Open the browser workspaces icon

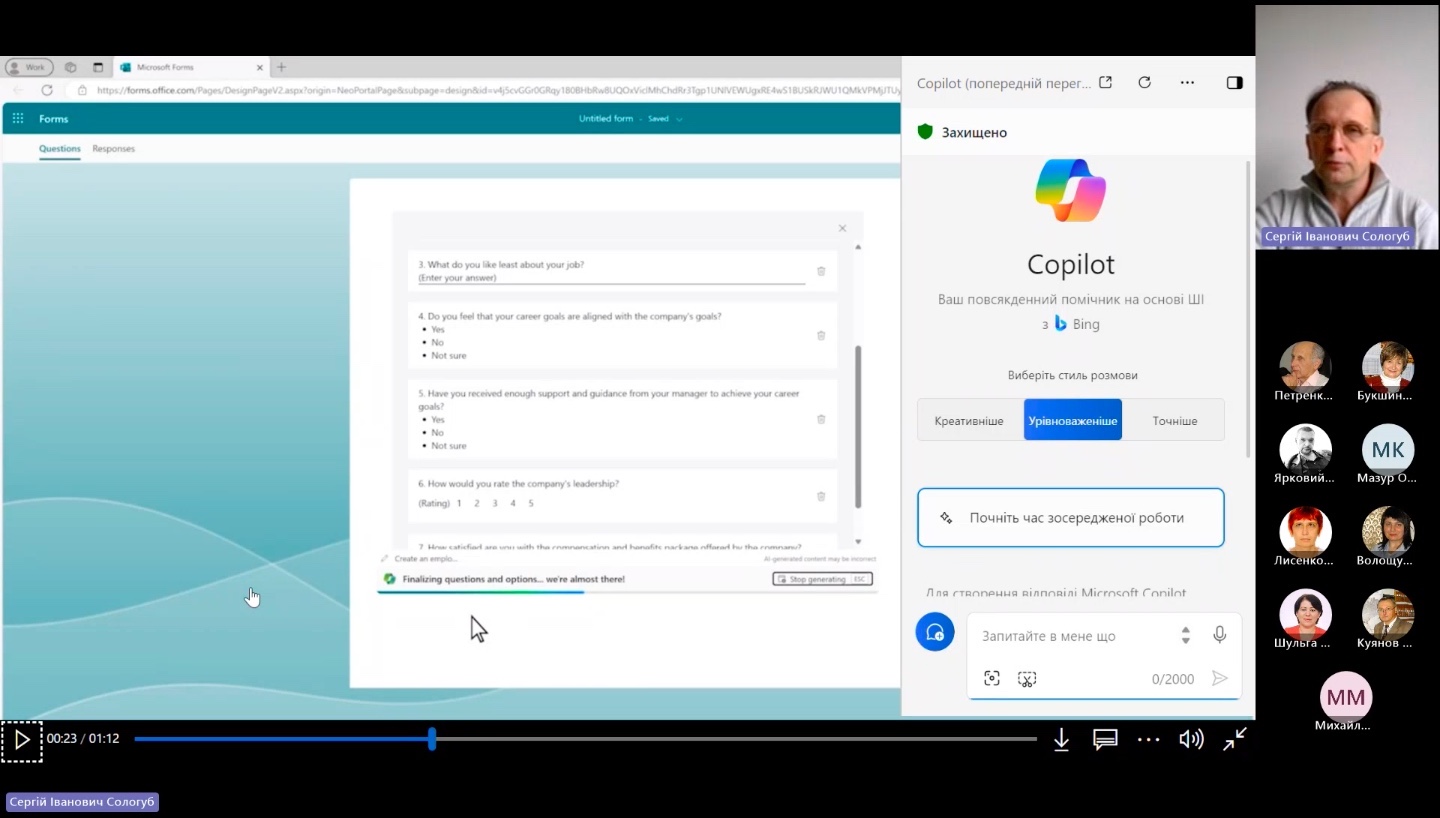[70, 67]
